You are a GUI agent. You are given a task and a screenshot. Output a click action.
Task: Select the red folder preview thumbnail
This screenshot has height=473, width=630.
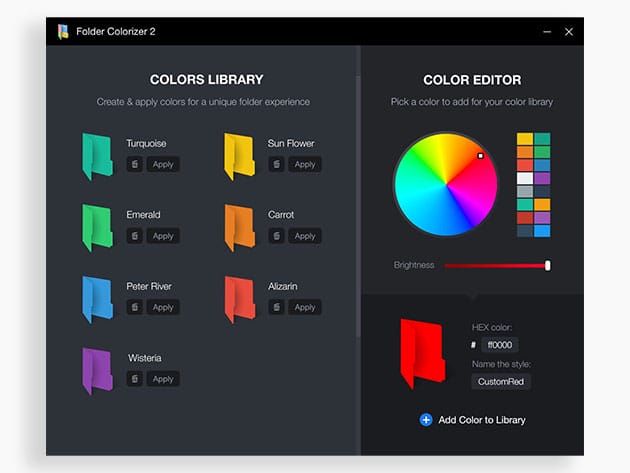421,352
